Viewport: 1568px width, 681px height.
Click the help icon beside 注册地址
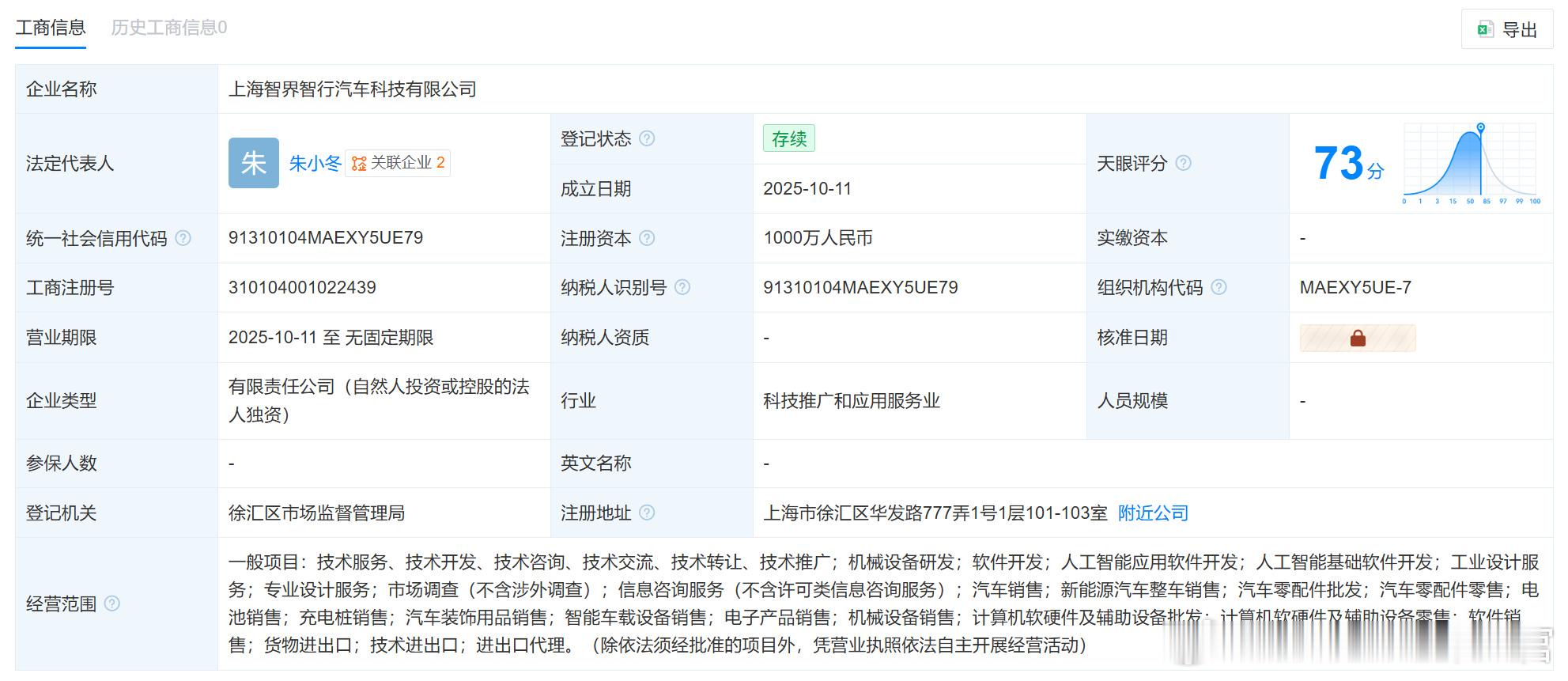647,513
